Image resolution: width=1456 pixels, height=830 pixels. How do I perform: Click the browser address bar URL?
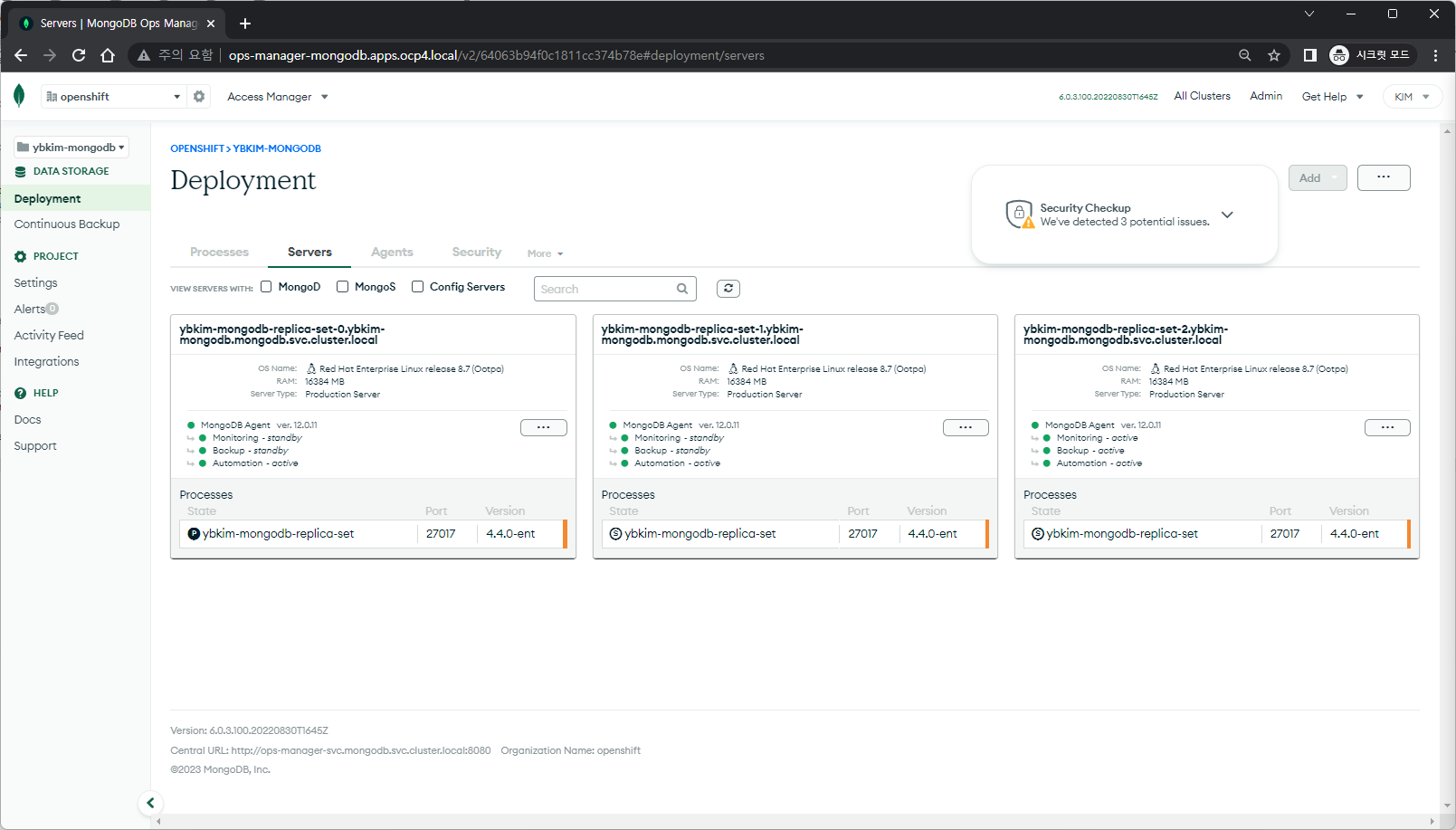pyautogui.click(x=496, y=55)
